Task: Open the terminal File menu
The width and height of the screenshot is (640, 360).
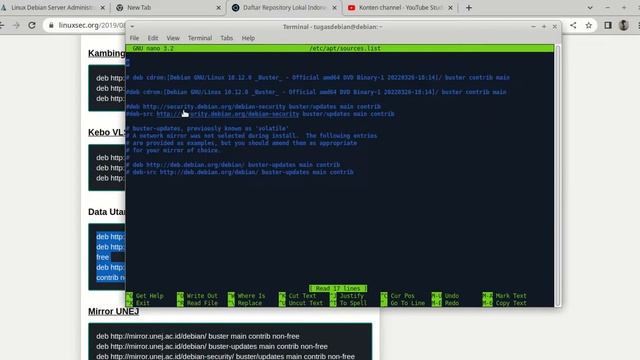Action: point(134,38)
